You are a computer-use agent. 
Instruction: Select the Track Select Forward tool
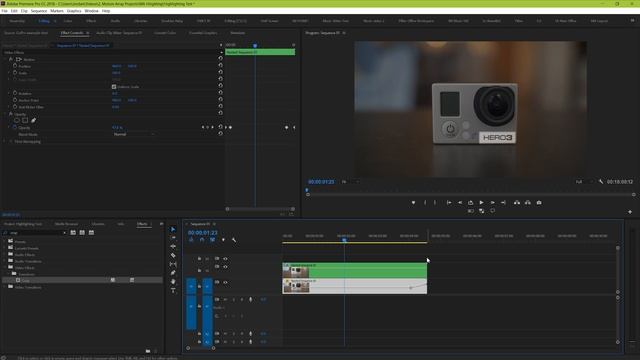coord(173,238)
